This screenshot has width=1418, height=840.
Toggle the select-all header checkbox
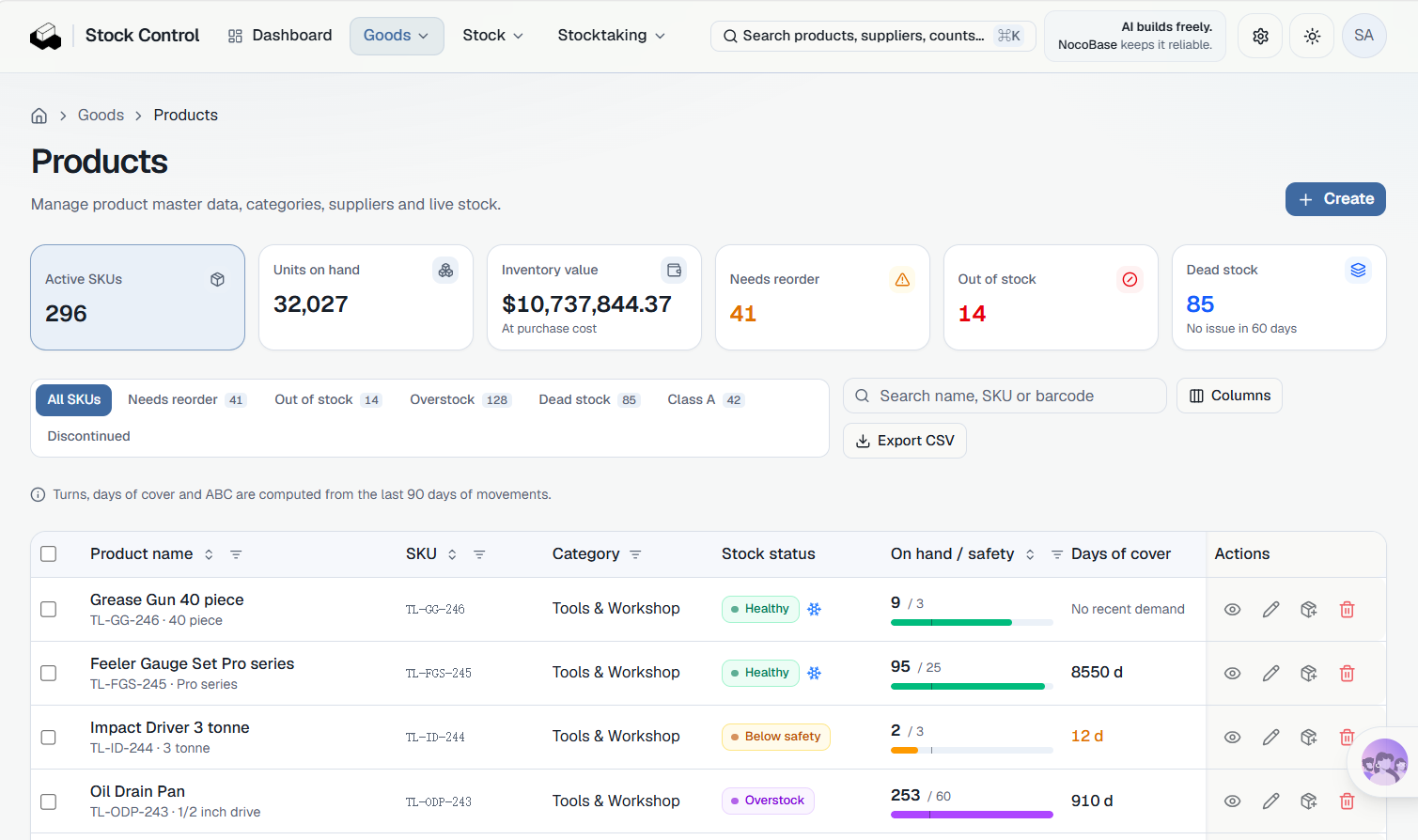coord(49,554)
